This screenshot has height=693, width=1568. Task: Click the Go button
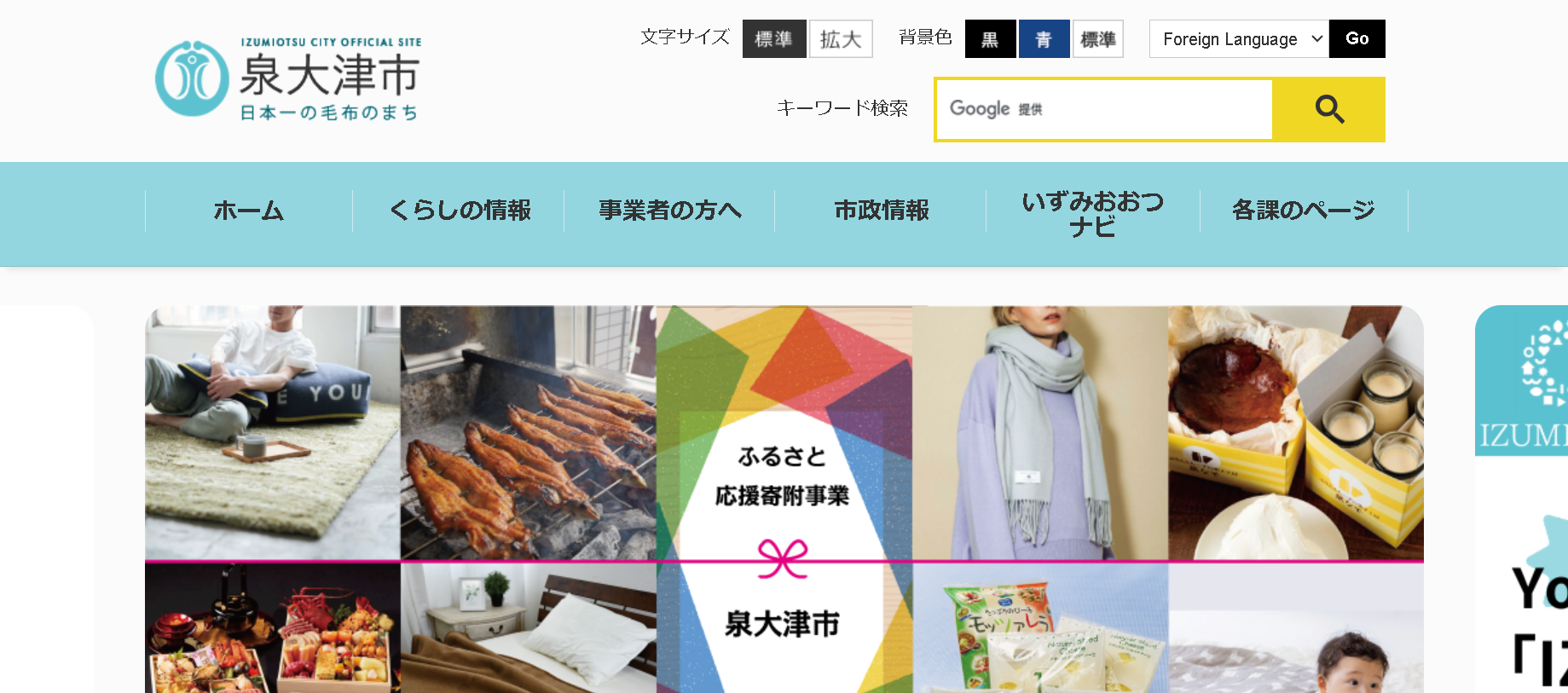[x=1357, y=39]
